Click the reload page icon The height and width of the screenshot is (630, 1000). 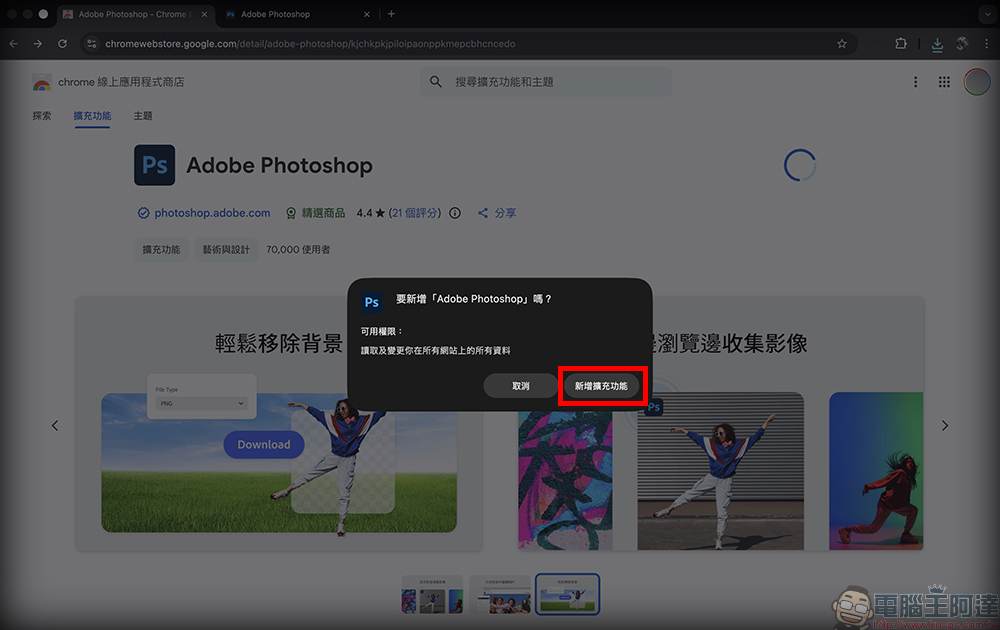62,43
